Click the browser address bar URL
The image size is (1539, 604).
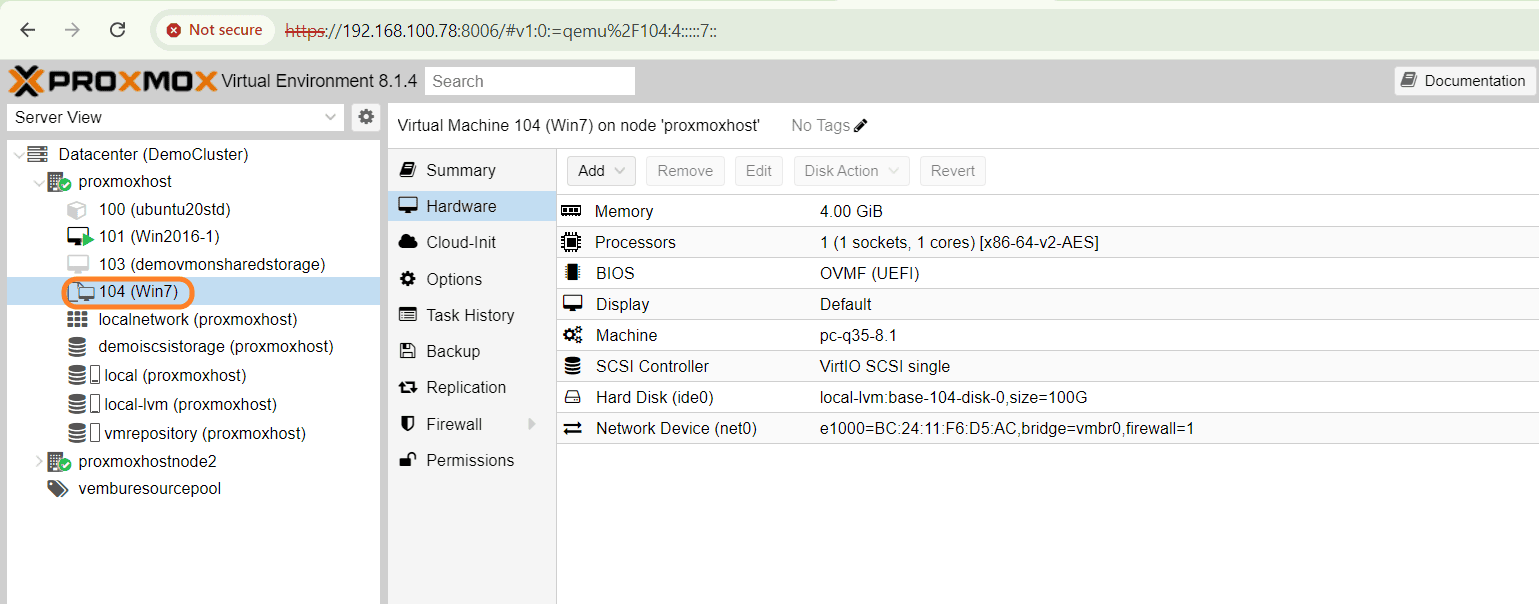point(501,30)
